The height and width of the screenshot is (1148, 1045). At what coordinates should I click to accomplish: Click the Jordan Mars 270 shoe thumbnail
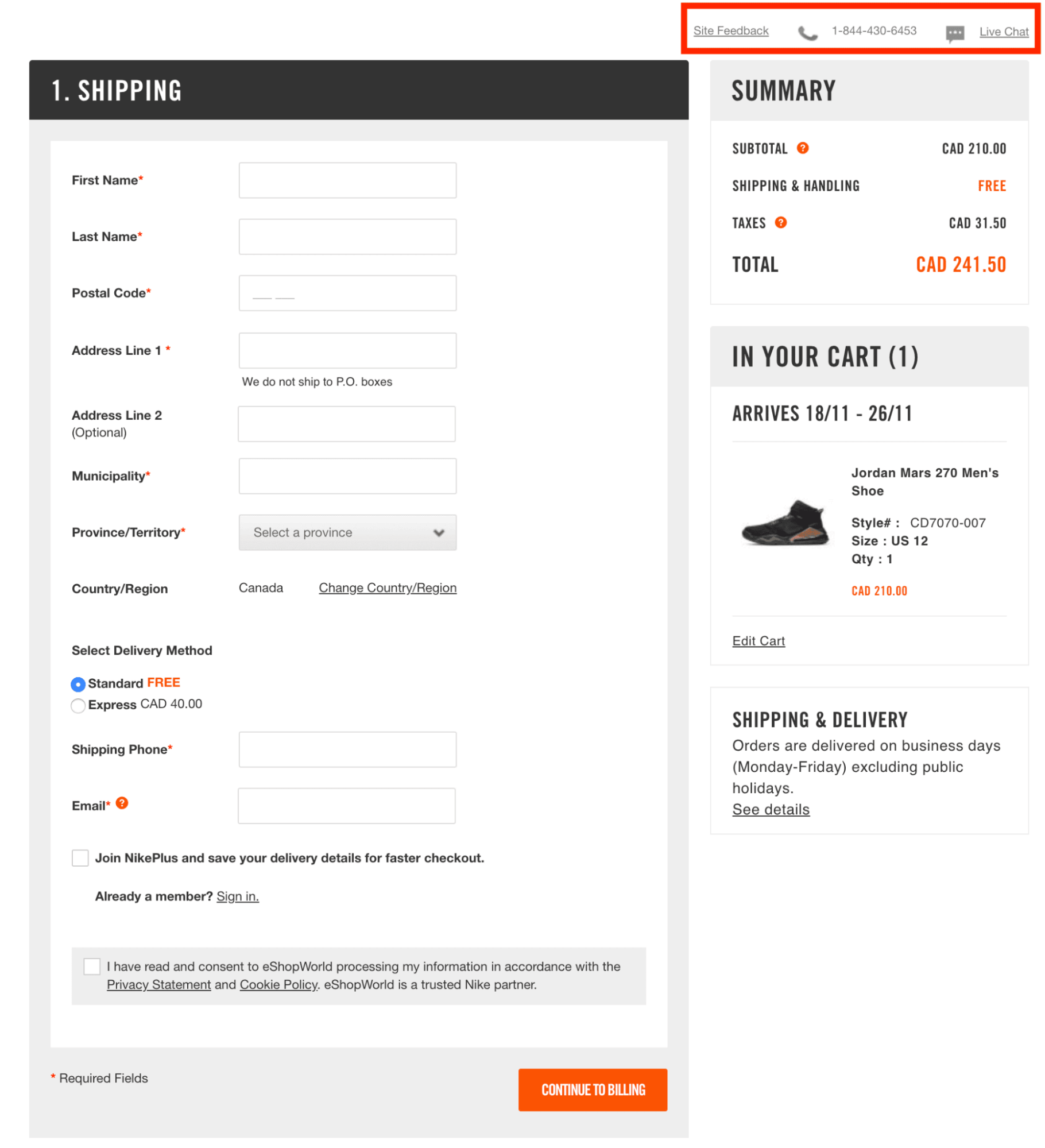[x=785, y=523]
